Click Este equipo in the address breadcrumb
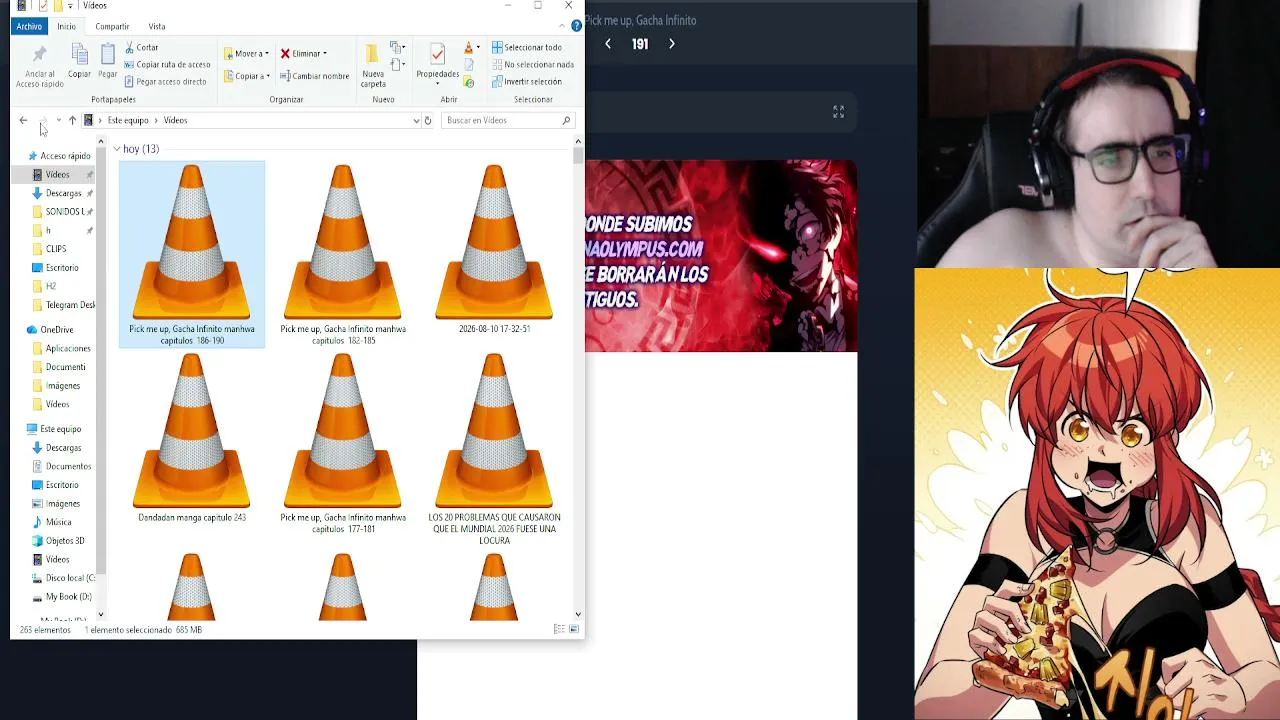The image size is (1280, 720). point(128,120)
